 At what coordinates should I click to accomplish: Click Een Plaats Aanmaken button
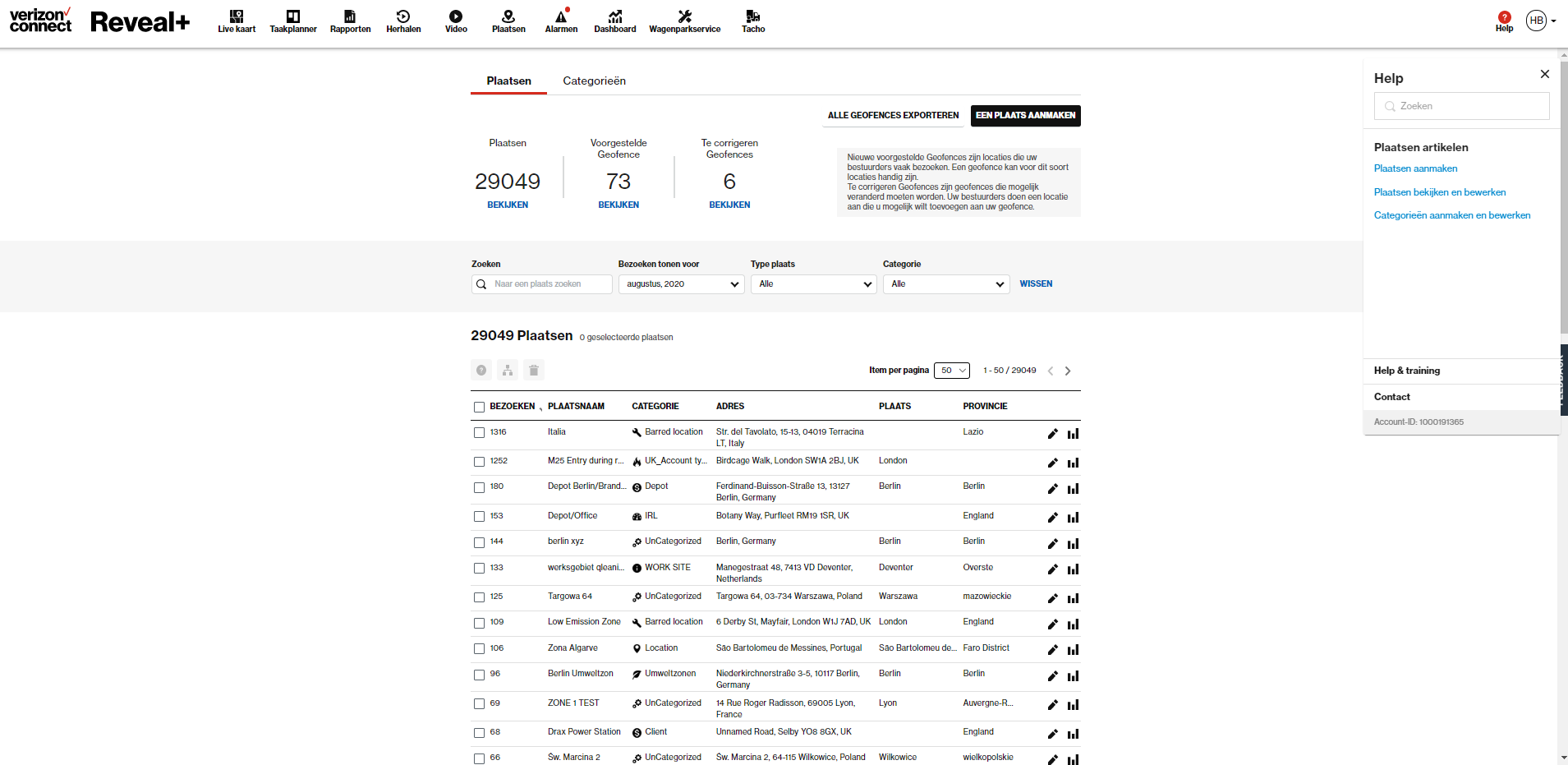pos(1025,116)
